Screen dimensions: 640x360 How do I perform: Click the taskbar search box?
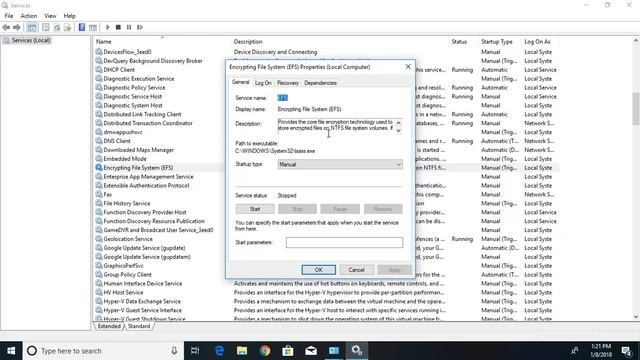(103, 351)
